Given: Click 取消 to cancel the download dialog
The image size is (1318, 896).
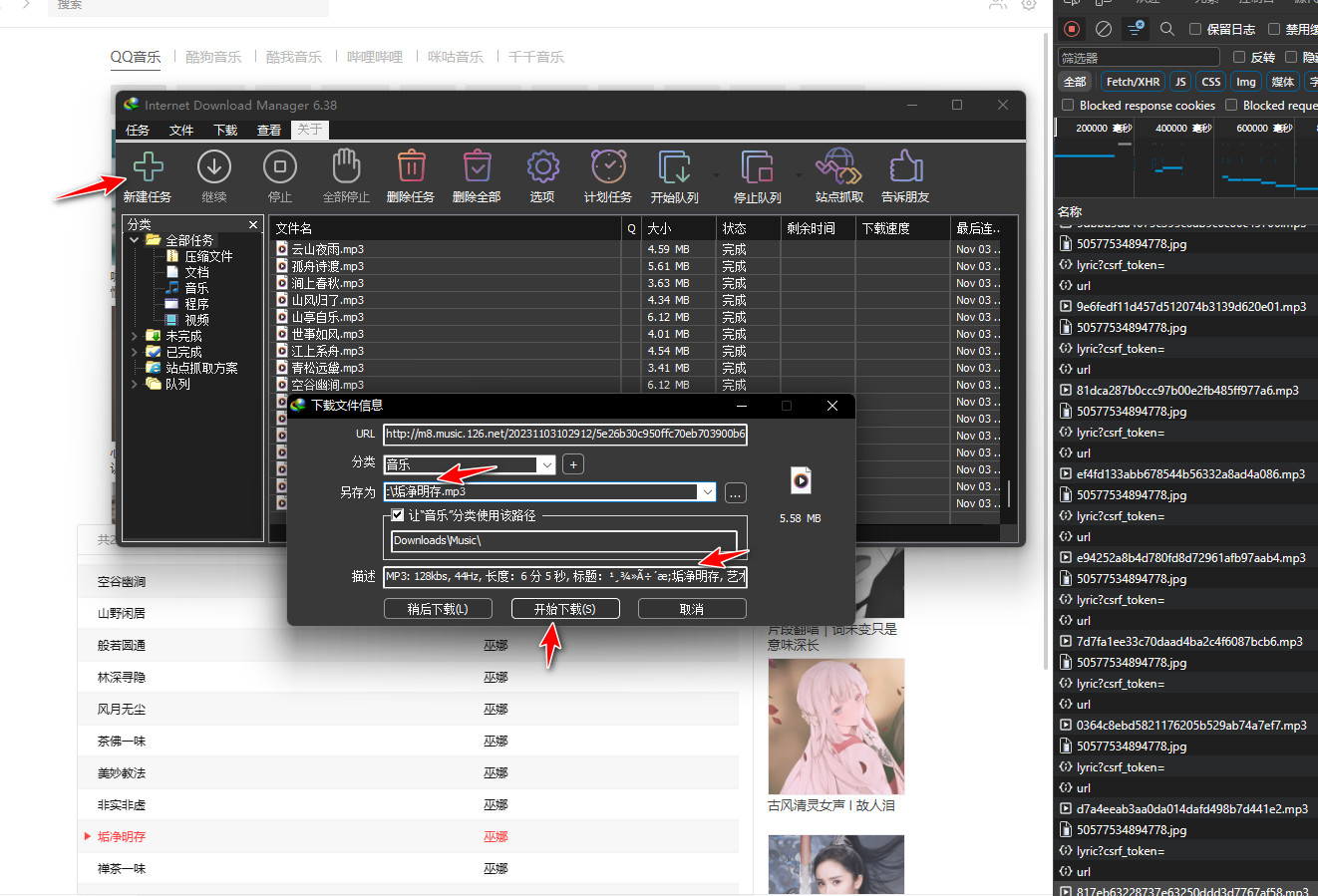Looking at the screenshot, I should (692, 609).
